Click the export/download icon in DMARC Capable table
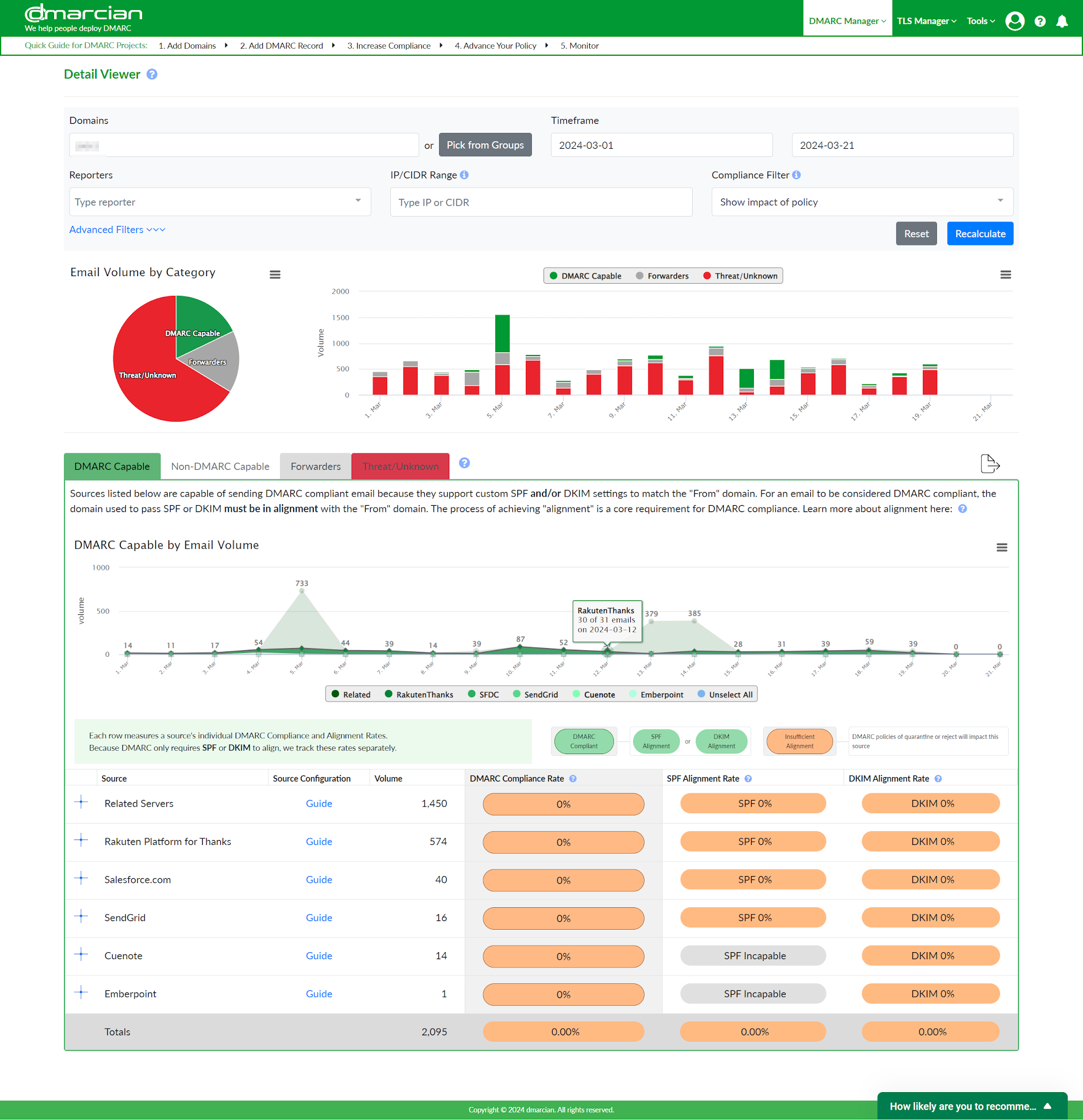The height and width of the screenshot is (1120, 1083). (988, 464)
